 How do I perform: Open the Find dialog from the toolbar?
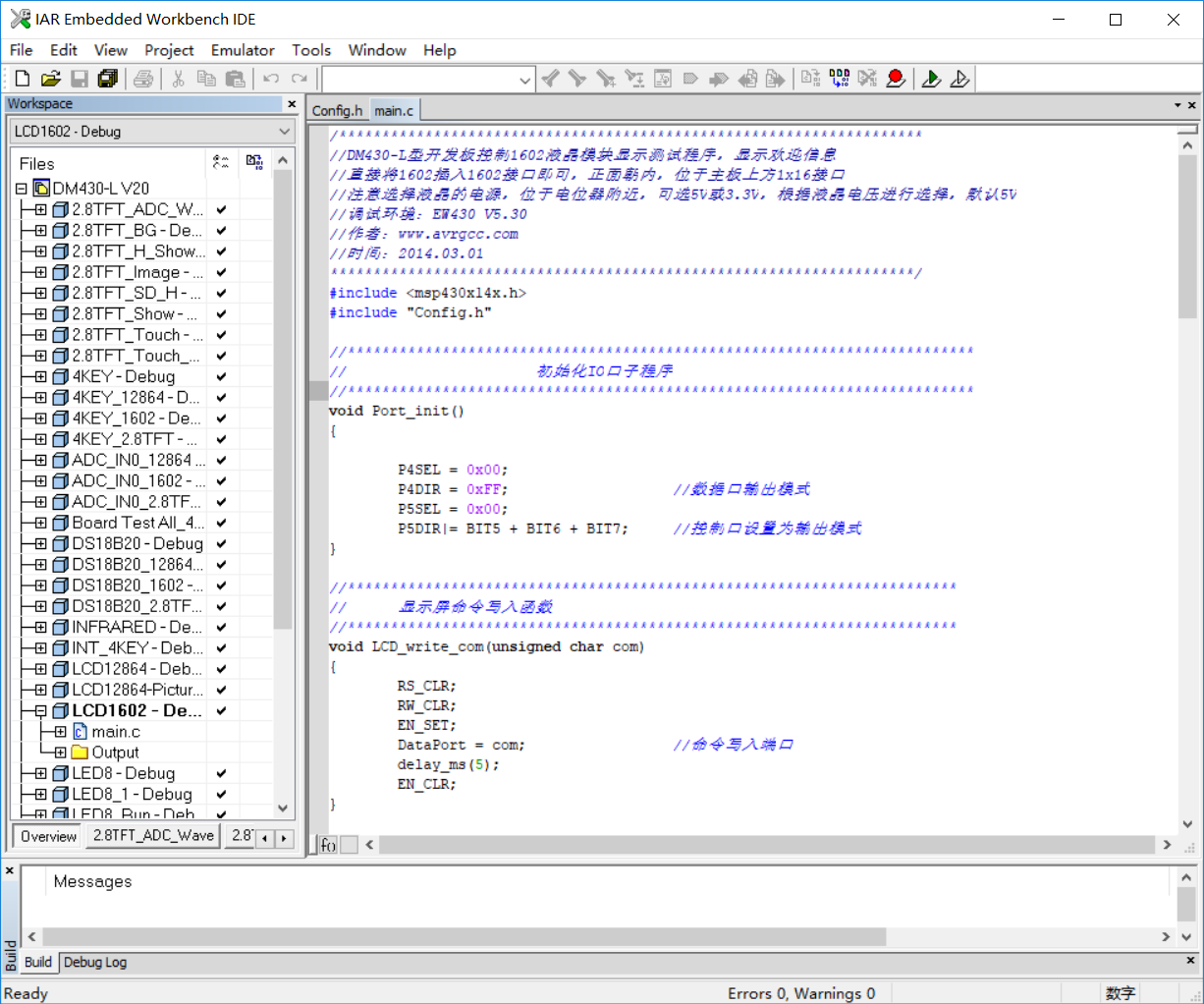(606, 79)
